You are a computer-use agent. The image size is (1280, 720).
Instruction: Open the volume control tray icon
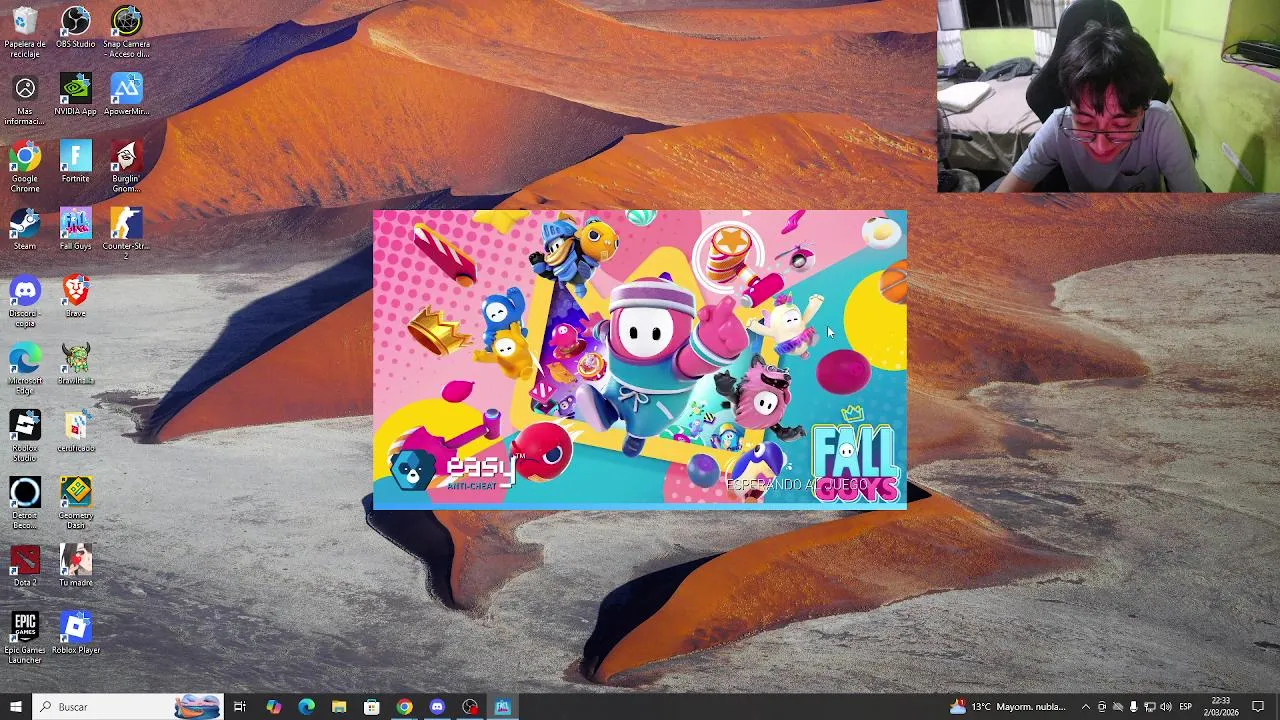click(x=1166, y=707)
